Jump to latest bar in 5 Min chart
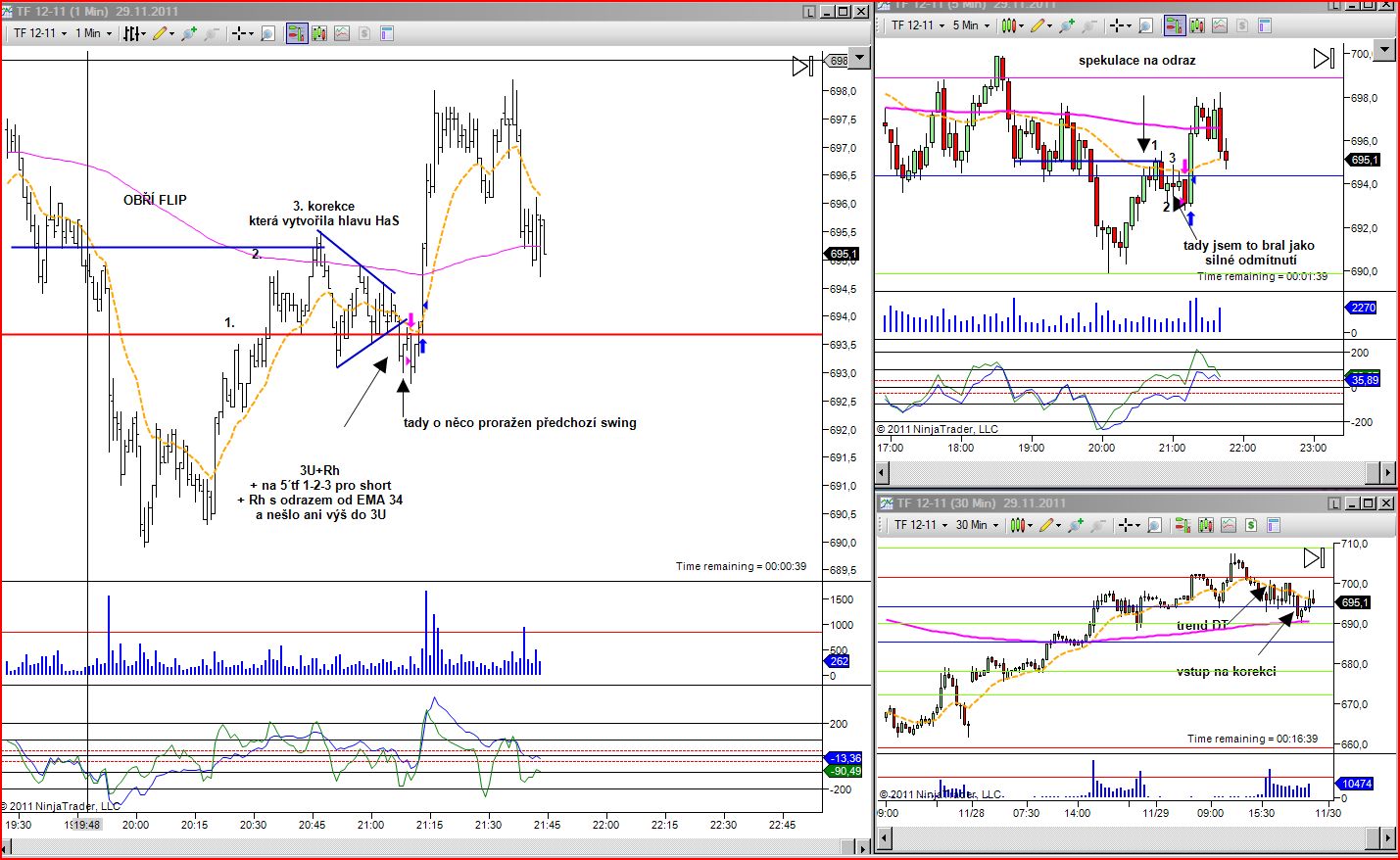This screenshot has height=860, width=1400. point(1324,59)
